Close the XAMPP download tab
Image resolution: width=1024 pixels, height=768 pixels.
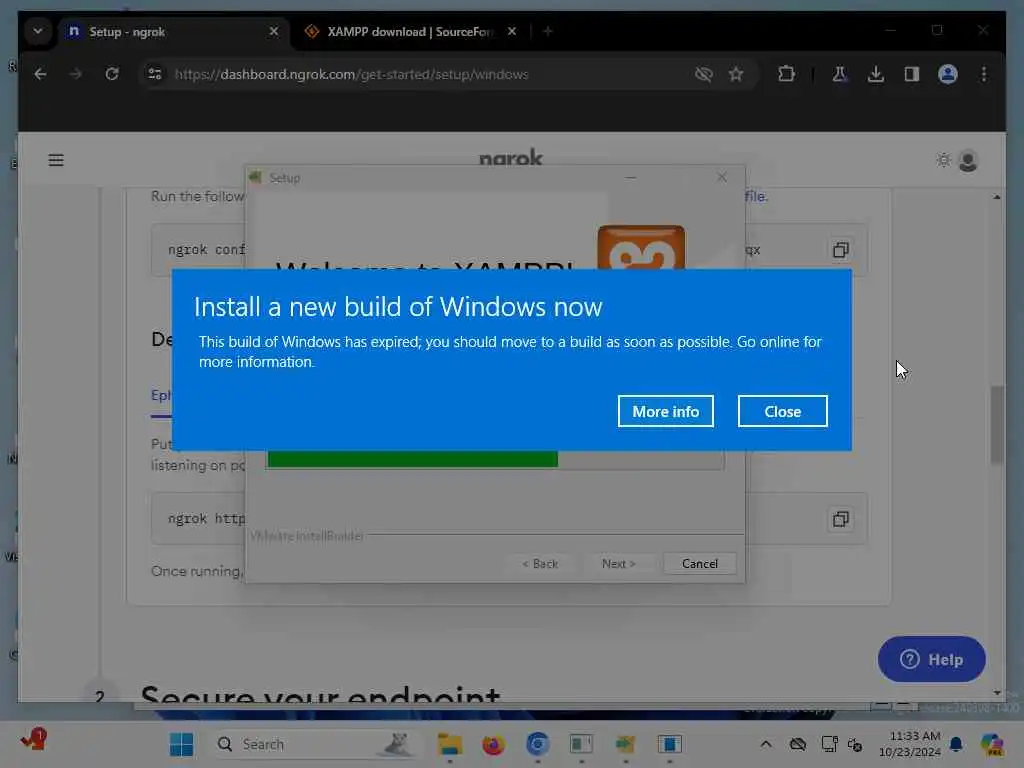(512, 31)
